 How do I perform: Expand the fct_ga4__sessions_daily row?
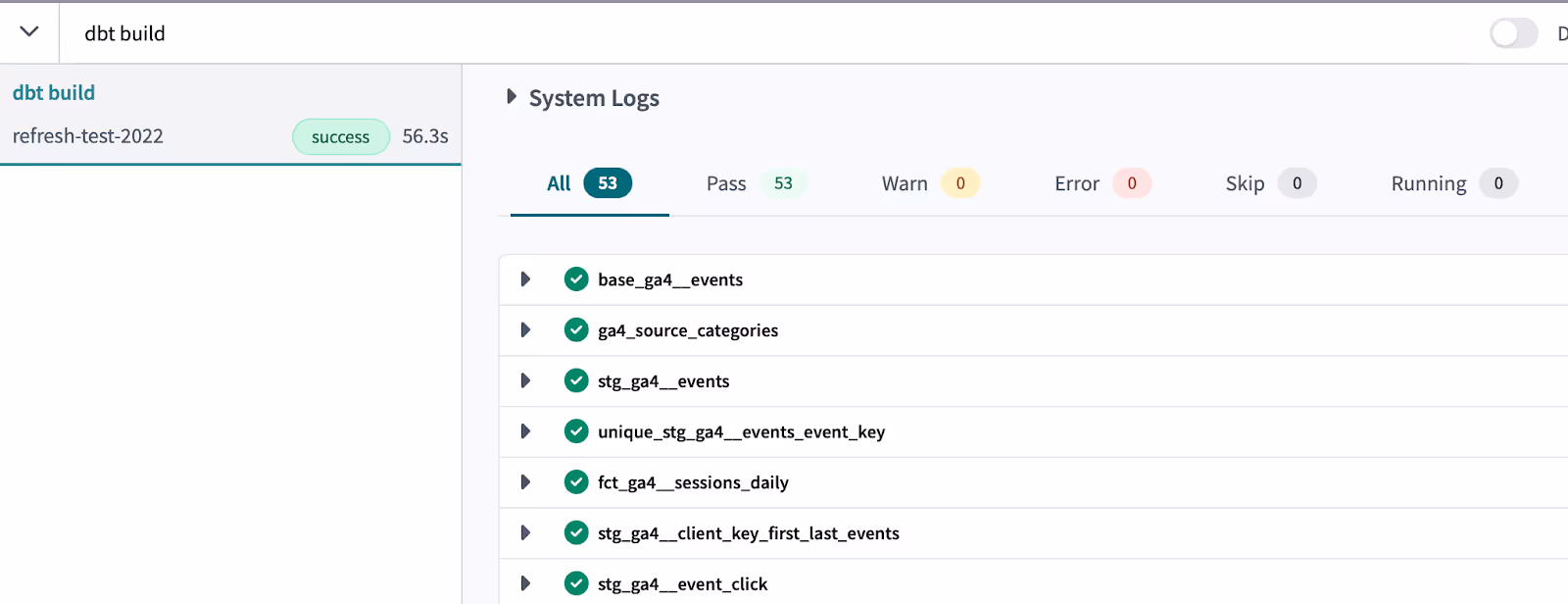[525, 482]
